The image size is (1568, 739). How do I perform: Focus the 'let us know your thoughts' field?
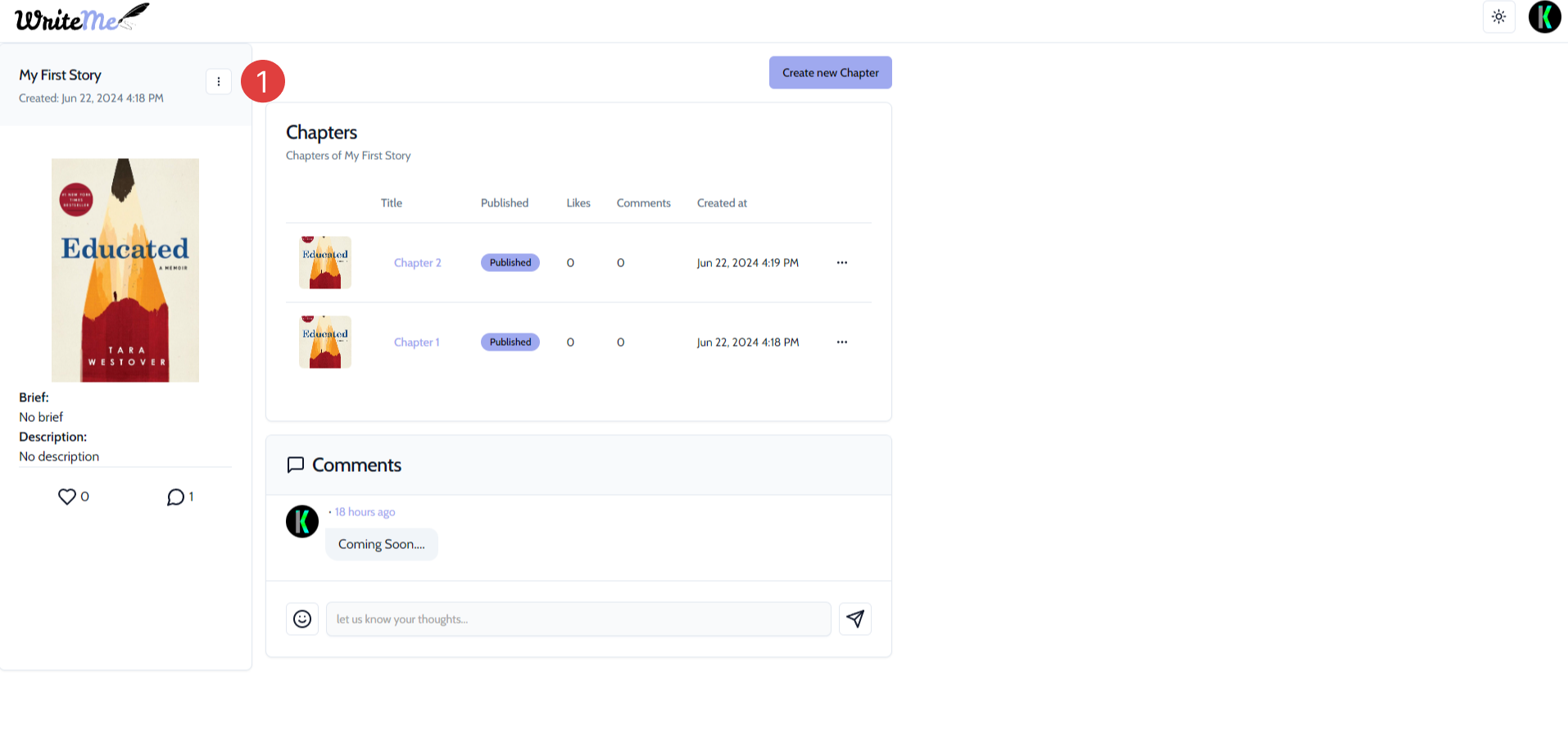click(x=578, y=619)
